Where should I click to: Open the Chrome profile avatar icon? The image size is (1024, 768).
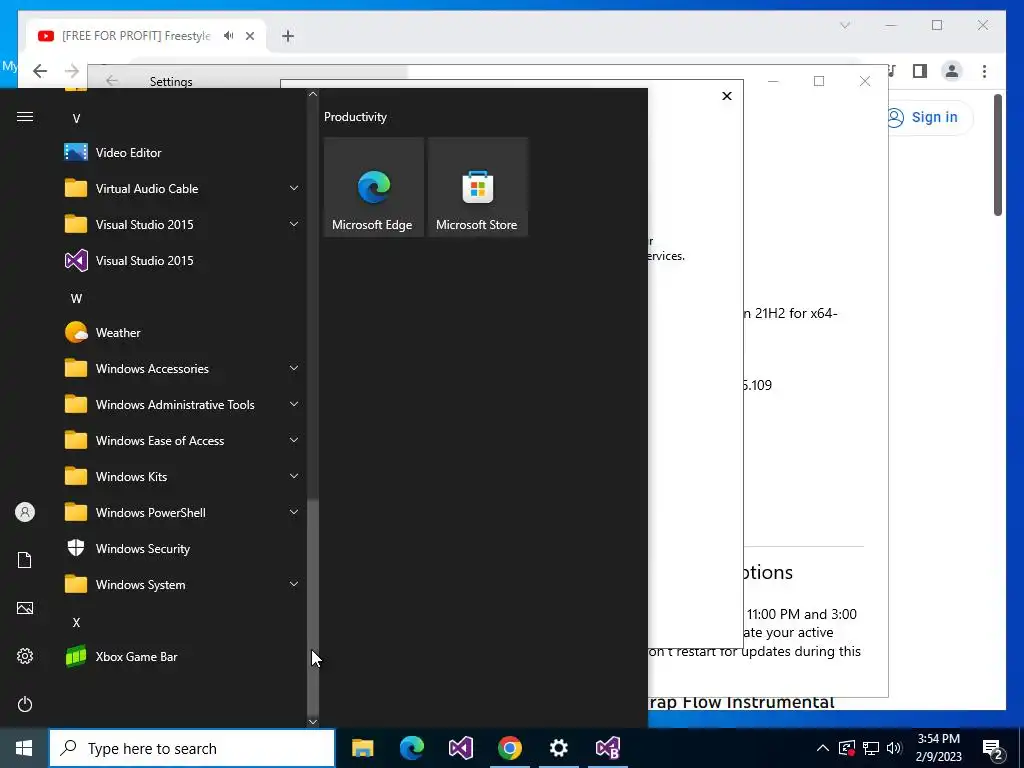coord(952,71)
